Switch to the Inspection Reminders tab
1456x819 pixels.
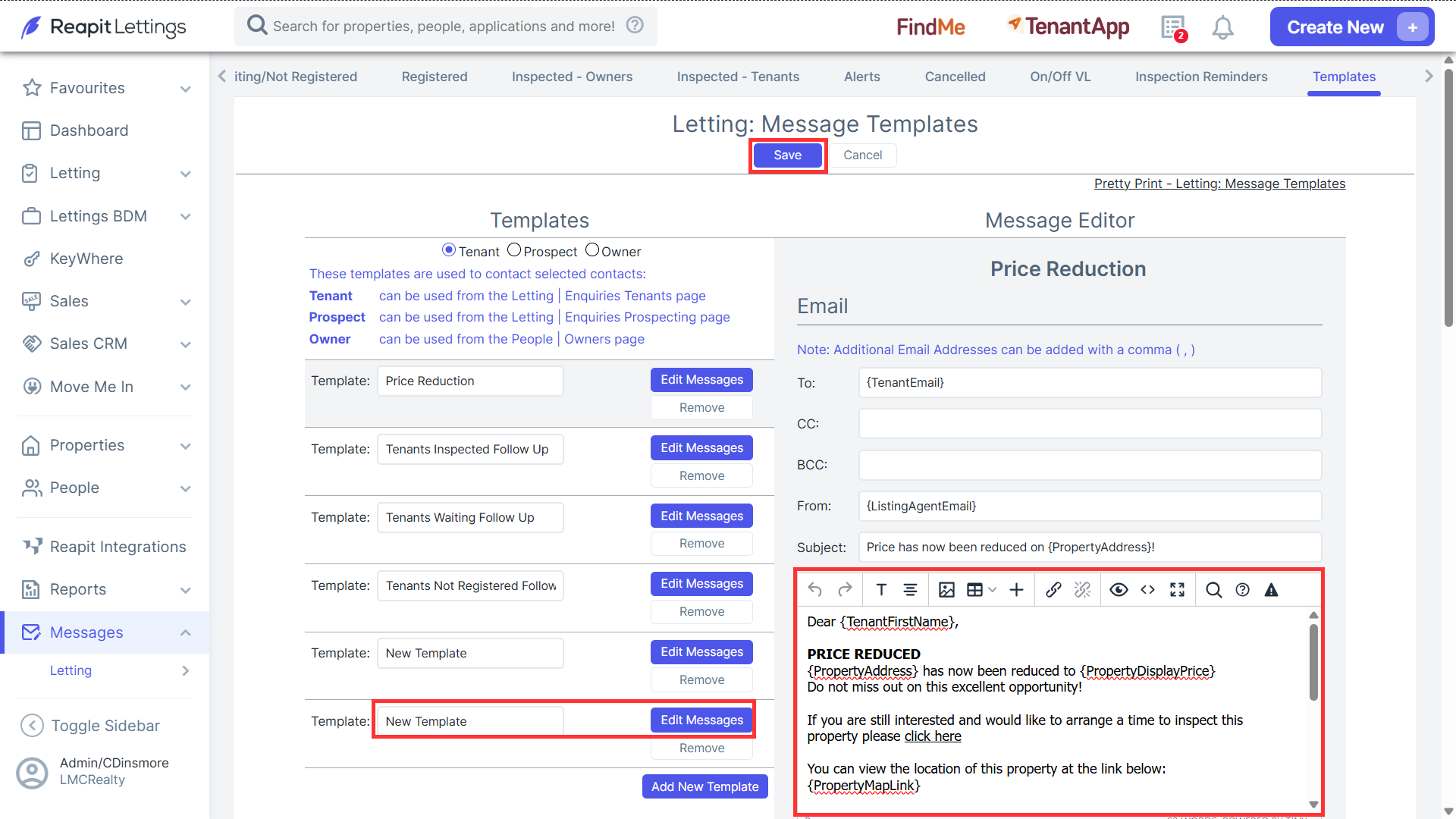click(1201, 77)
